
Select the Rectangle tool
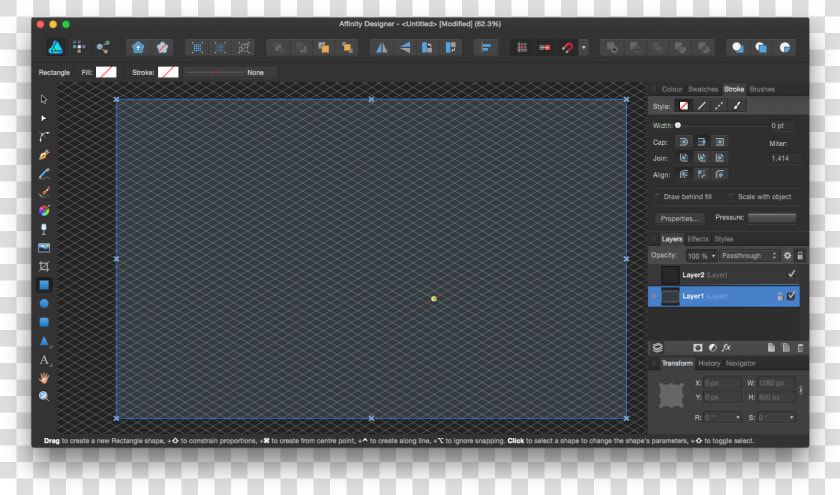[44, 285]
